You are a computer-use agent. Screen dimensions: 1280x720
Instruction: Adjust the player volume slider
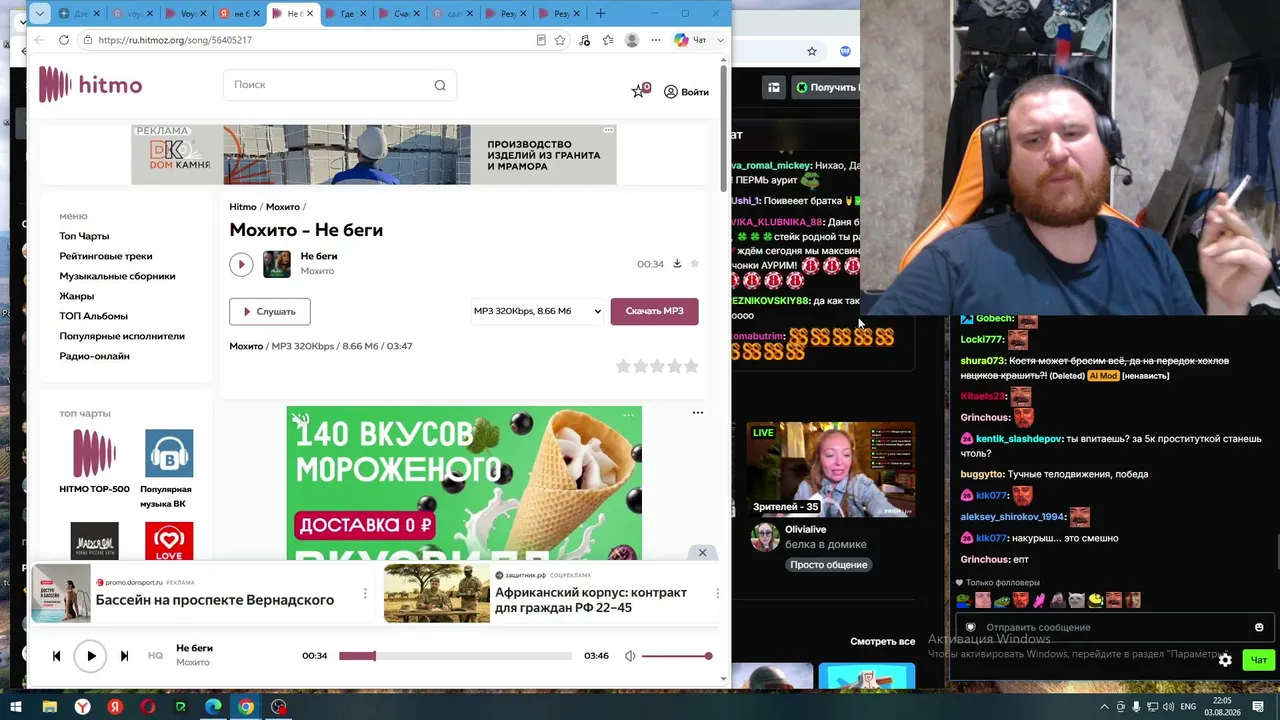tap(677, 656)
